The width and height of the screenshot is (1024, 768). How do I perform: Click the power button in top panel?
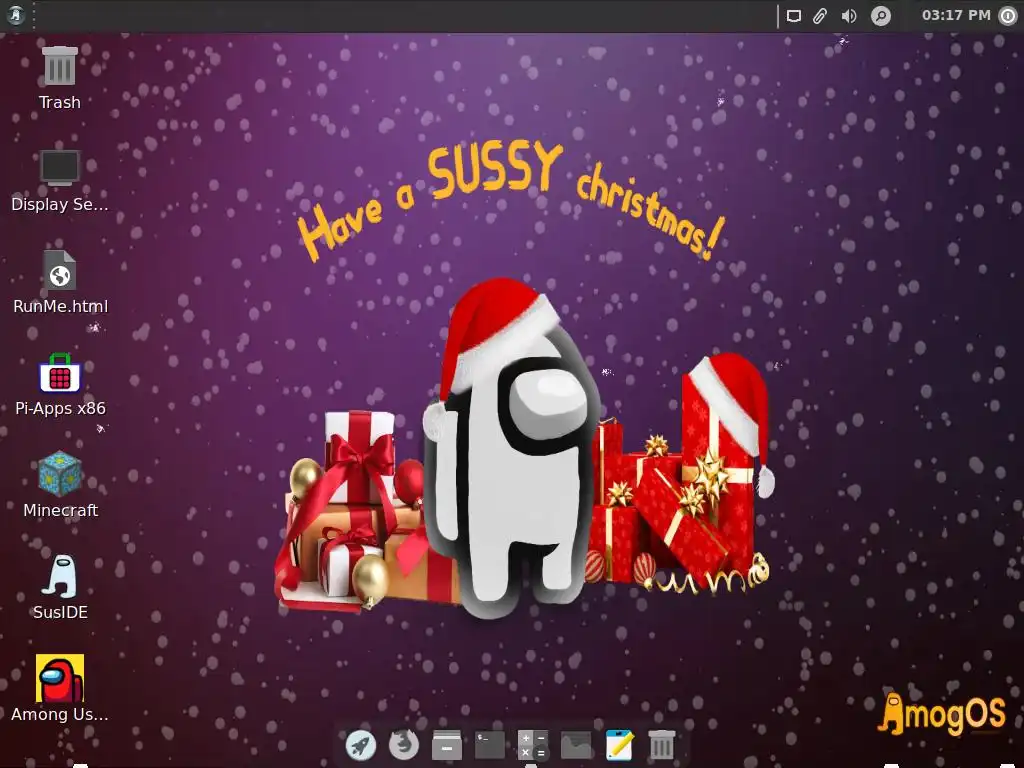(1008, 16)
